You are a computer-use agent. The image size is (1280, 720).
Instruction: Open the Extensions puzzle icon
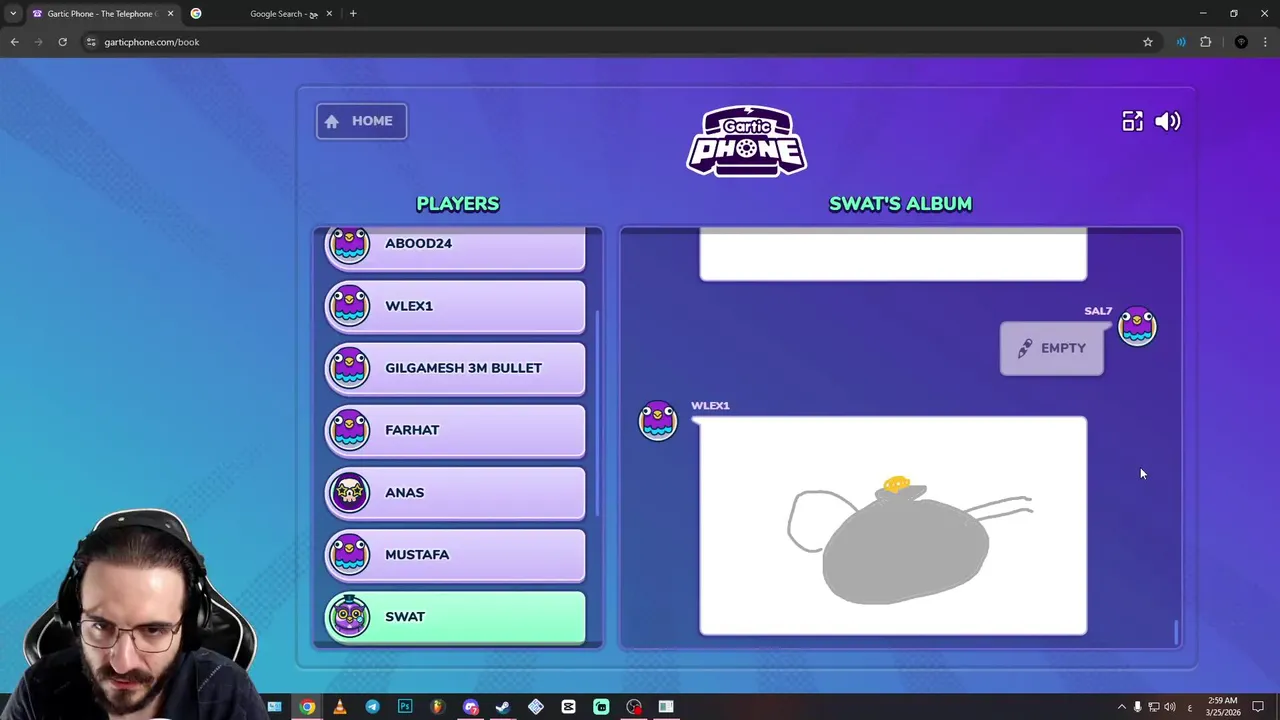click(1205, 42)
